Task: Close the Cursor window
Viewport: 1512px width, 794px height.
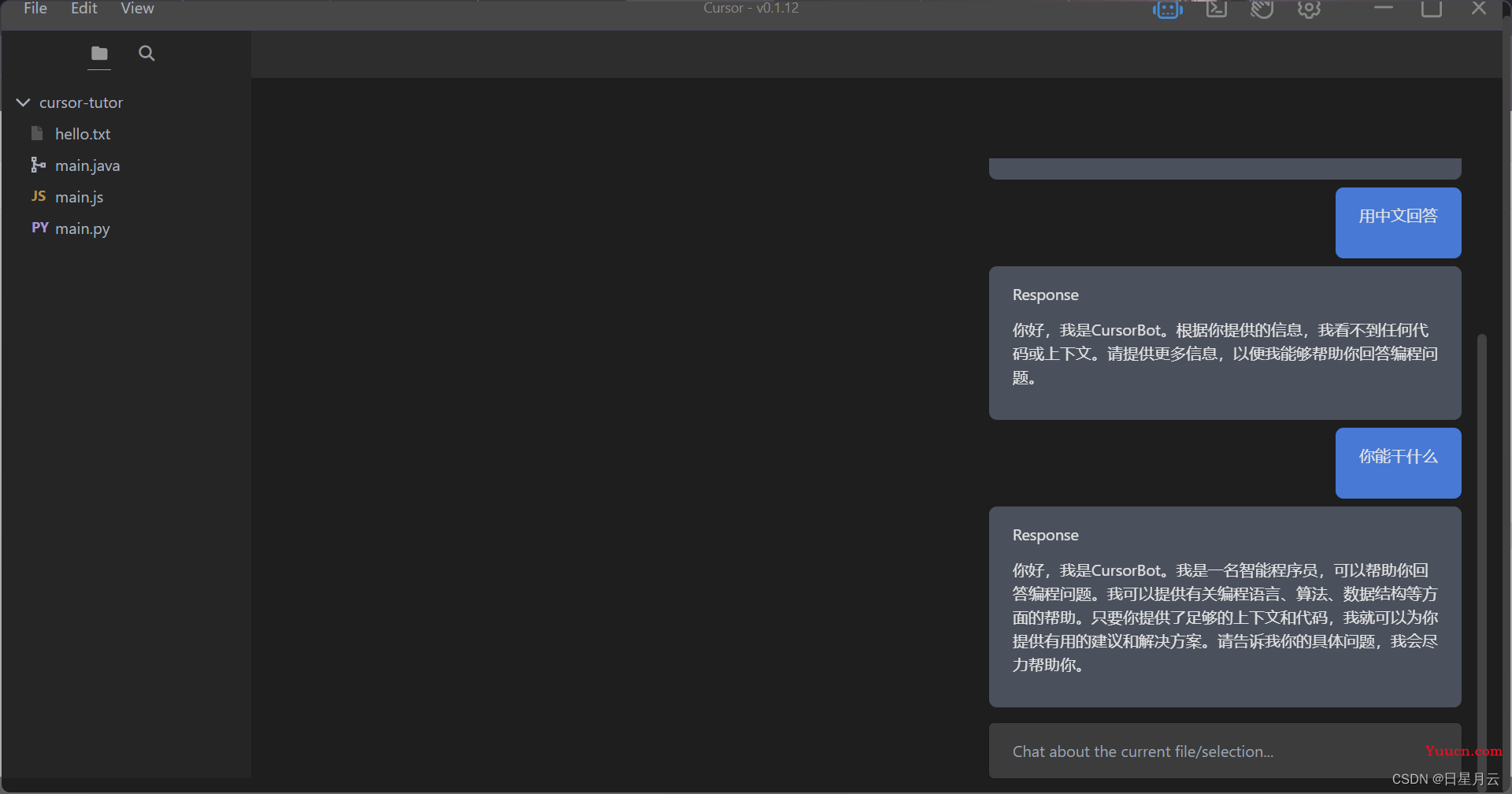Action: (x=1479, y=8)
